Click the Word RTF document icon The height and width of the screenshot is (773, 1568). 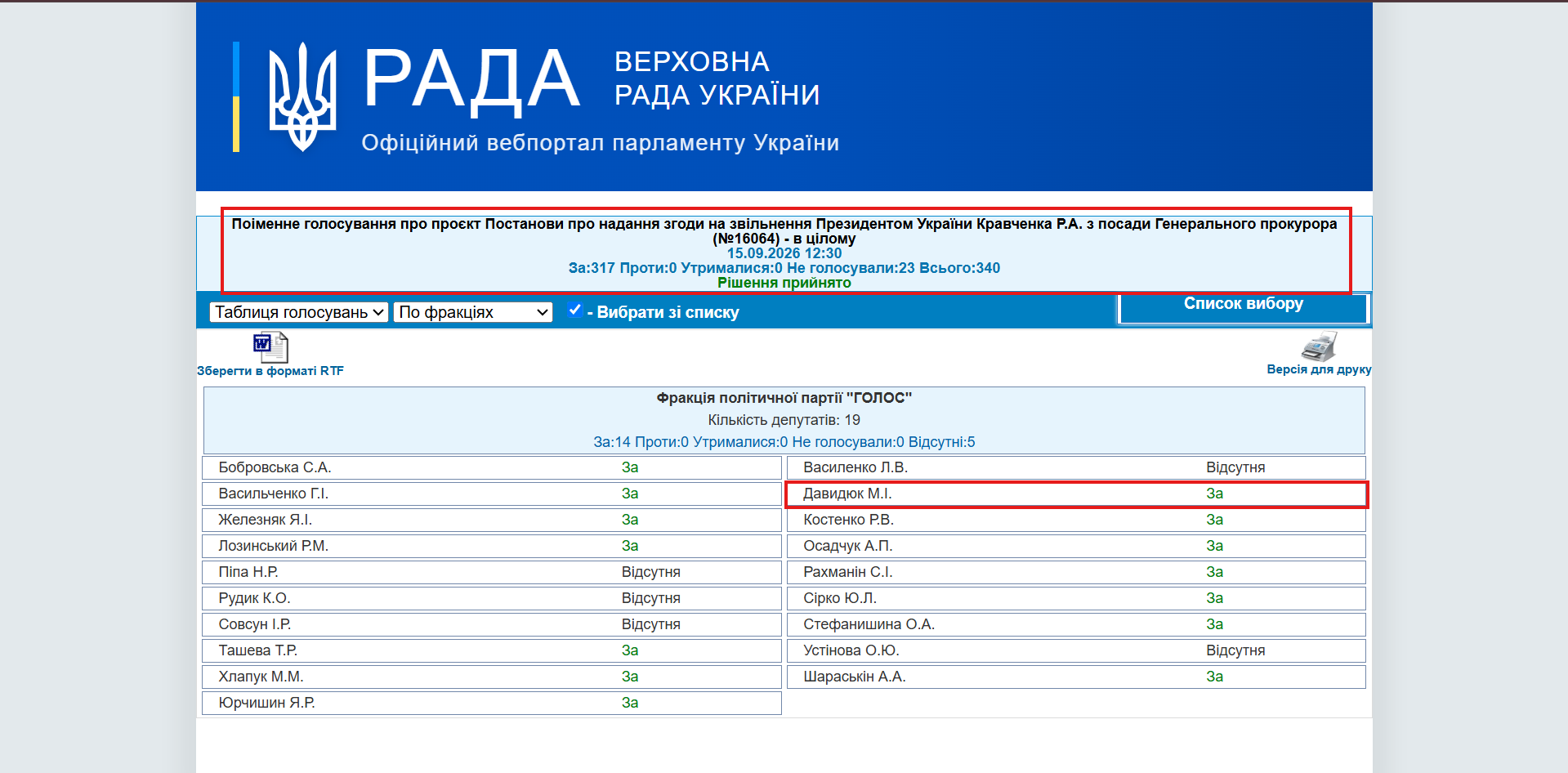[x=270, y=347]
